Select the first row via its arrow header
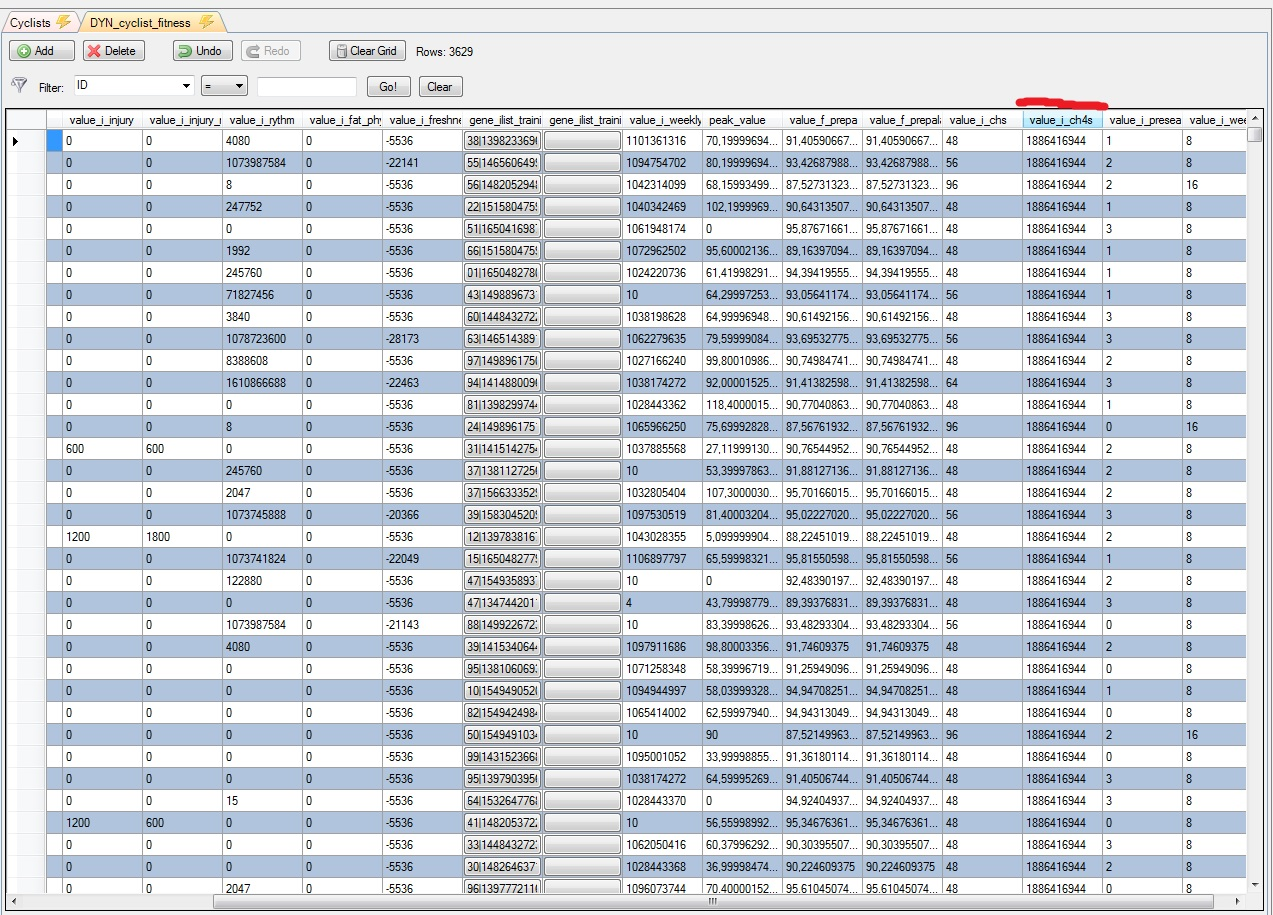Image resolution: width=1273 pixels, height=915 pixels. [x=16, y=142]
